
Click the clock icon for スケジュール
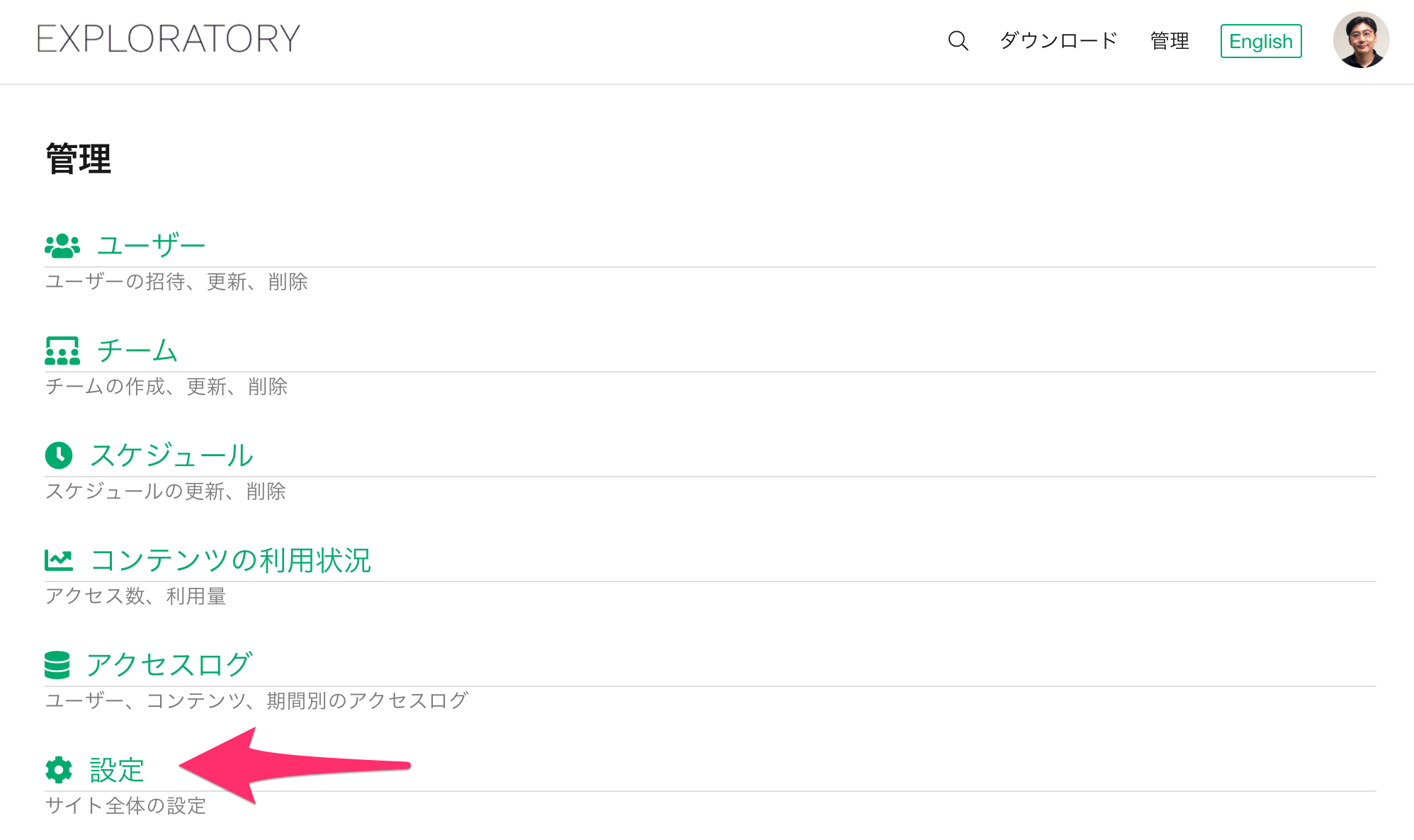(59, 455)
